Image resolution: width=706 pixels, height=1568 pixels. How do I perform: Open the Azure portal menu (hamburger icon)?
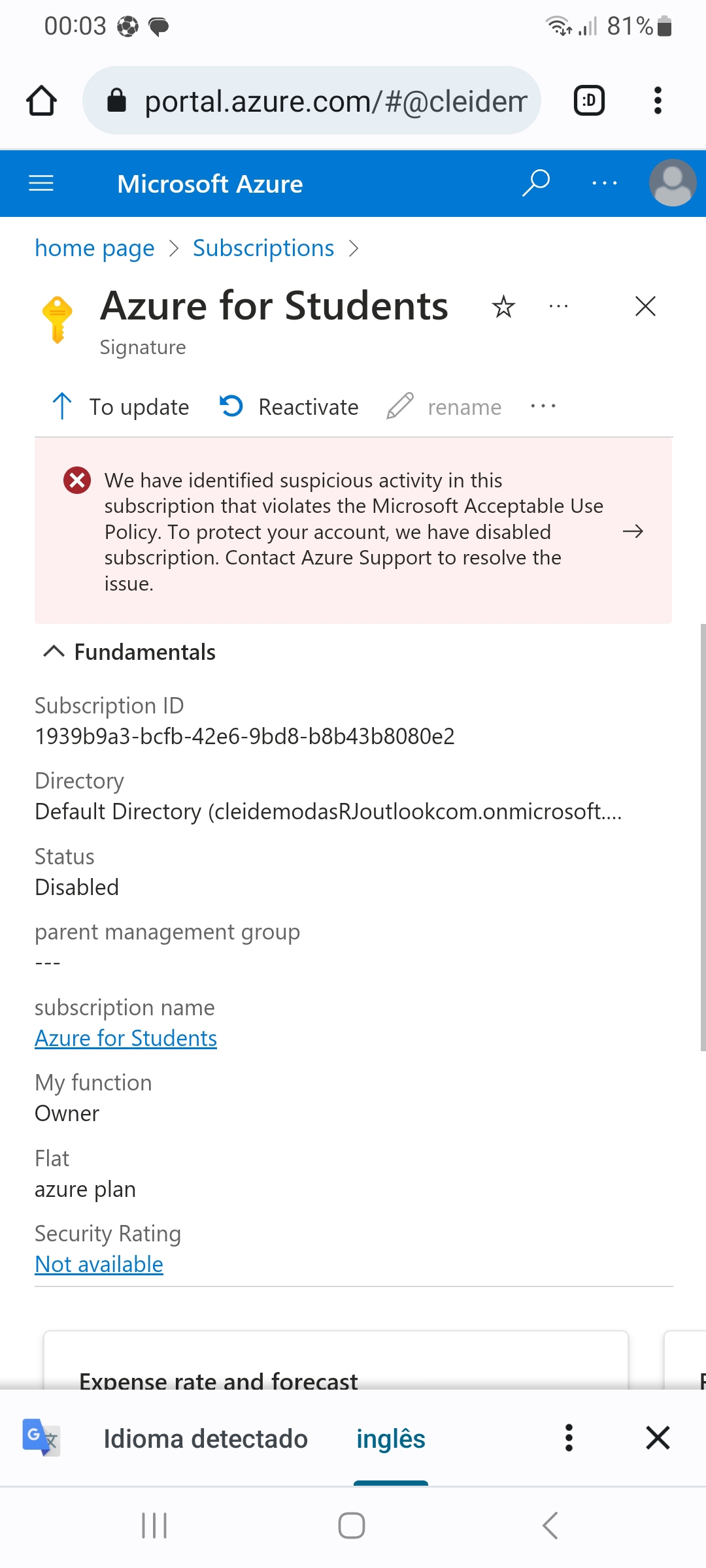[41, 184]
